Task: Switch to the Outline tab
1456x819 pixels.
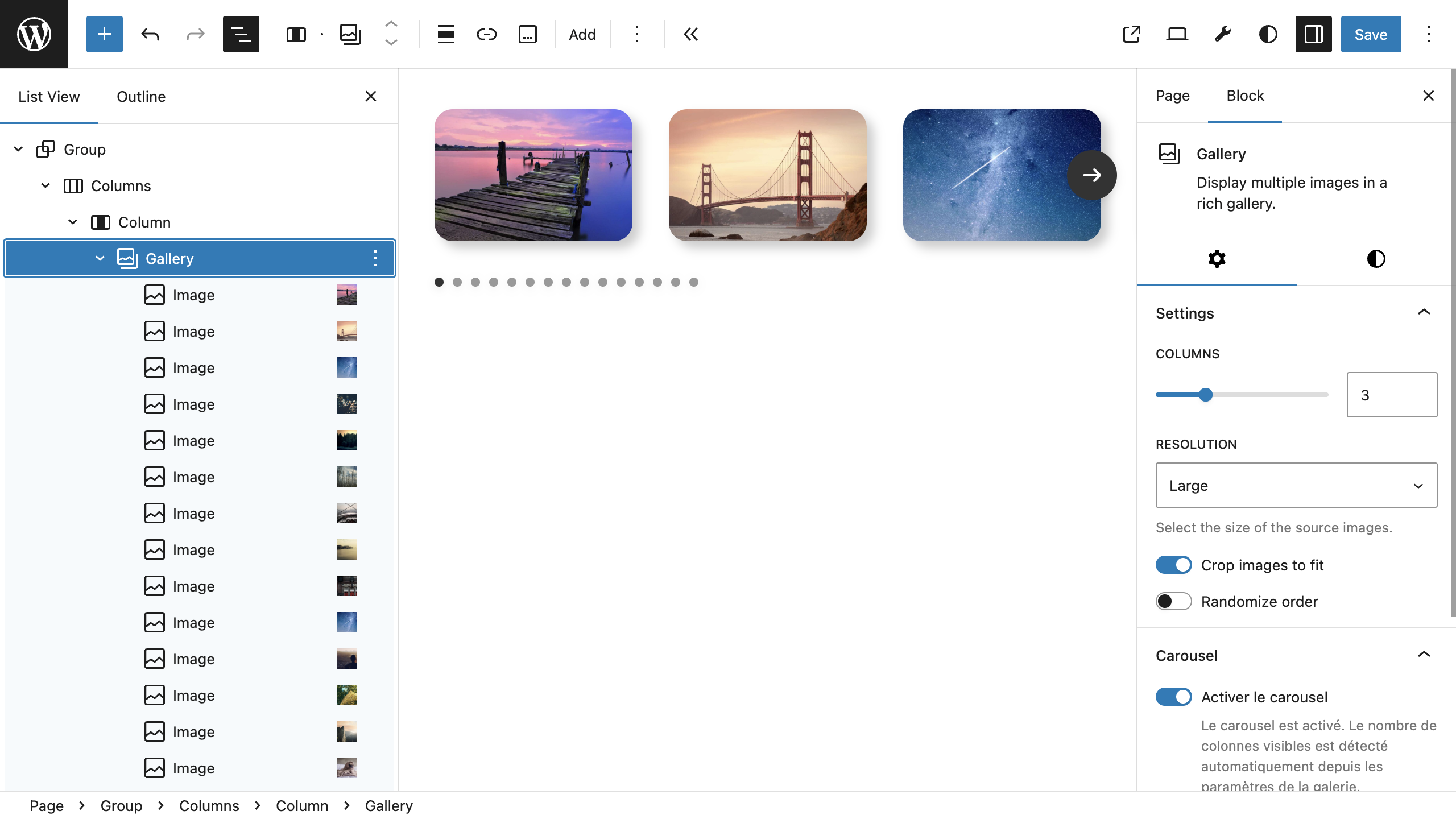Action: tap(141, 97)
